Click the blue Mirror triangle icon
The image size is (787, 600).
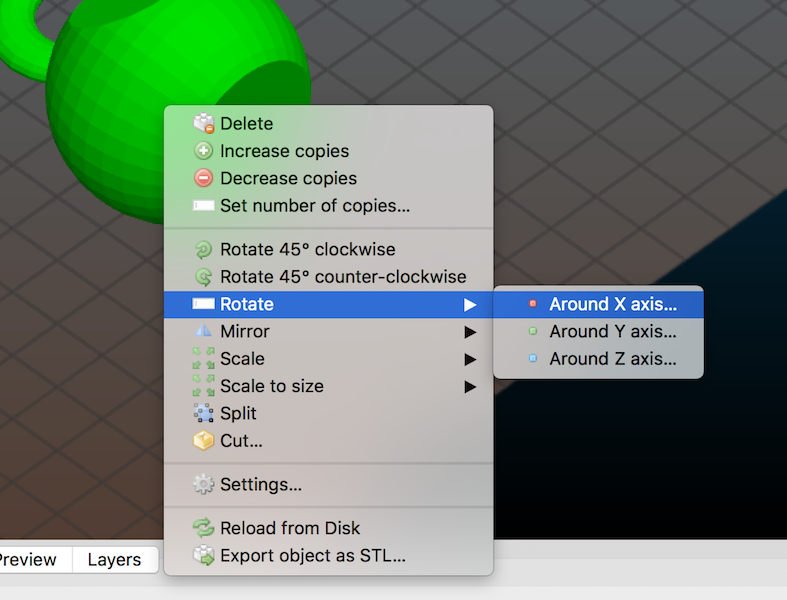tap(203, 331)
